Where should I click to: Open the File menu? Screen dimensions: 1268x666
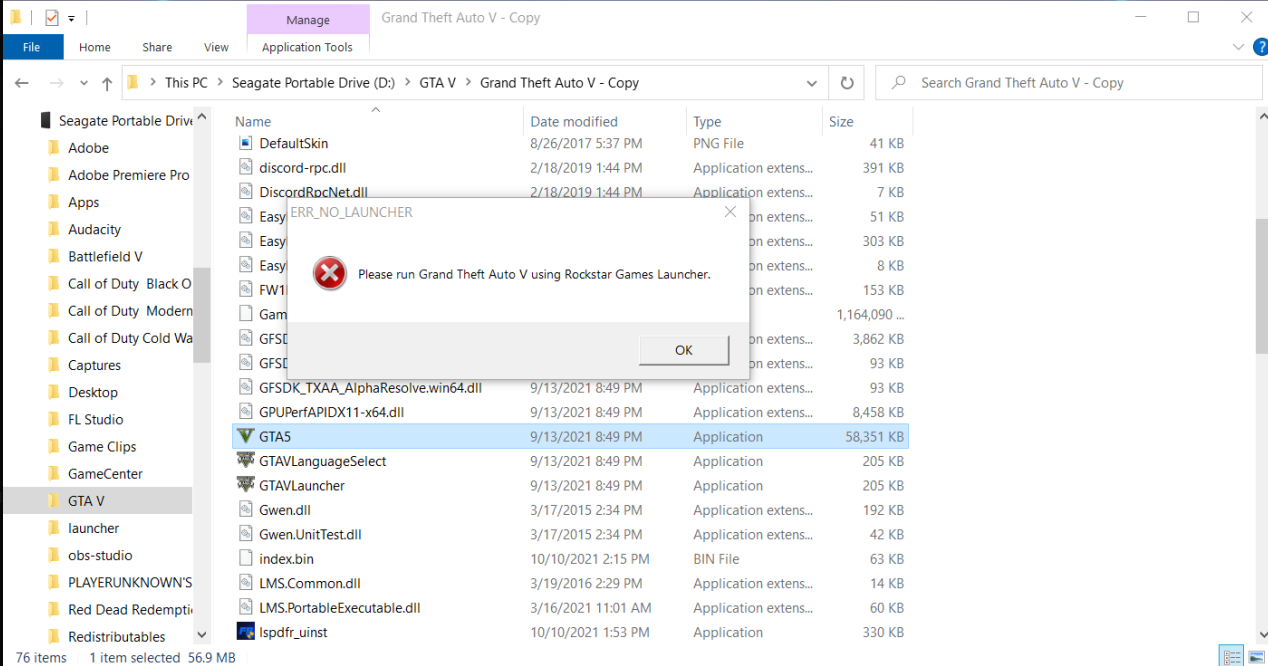click(x=32, y=47)
